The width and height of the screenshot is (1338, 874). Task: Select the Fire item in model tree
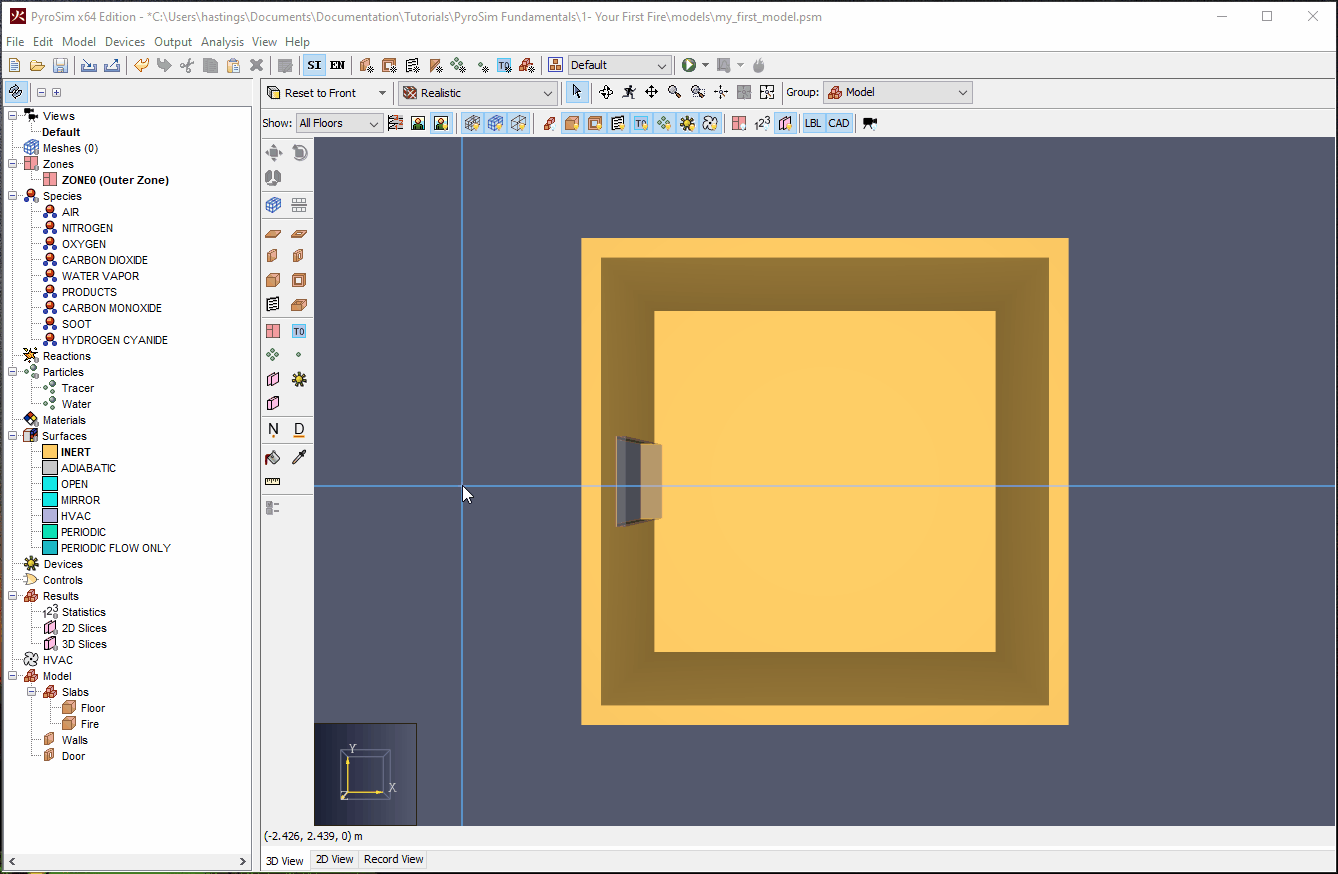click(90, 724)
